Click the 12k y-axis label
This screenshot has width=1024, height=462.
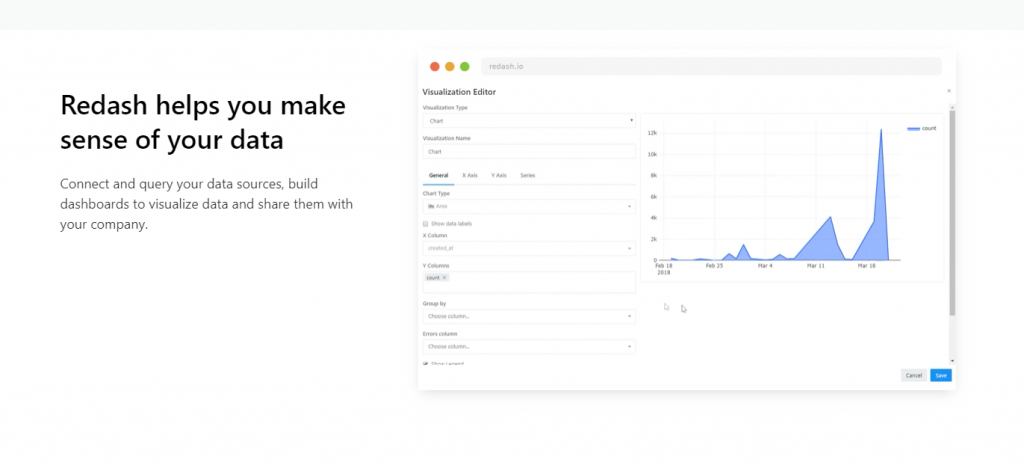click(x=652, y=133)
